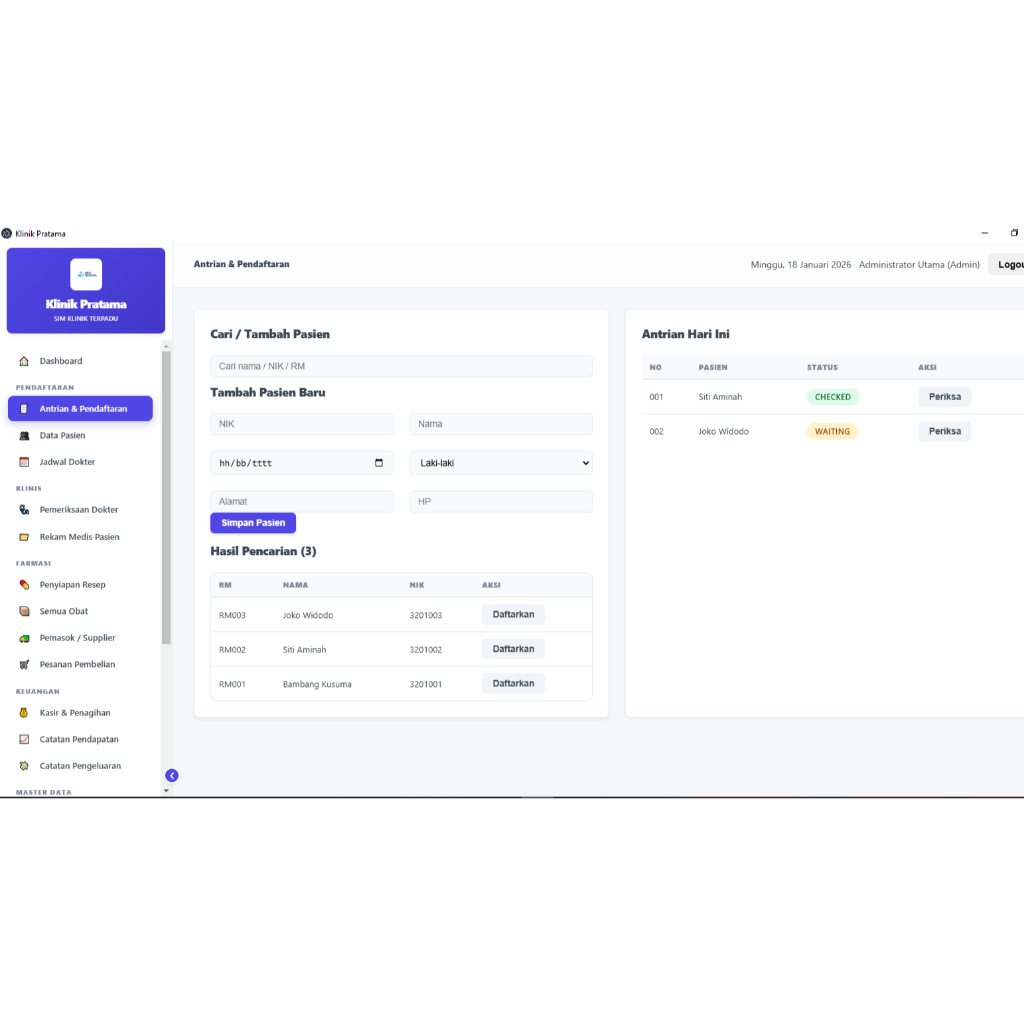Click the Catatan Pengeluaran icon
Viewport: 1024px width, 1024px height.
click(x=24, y=766)
